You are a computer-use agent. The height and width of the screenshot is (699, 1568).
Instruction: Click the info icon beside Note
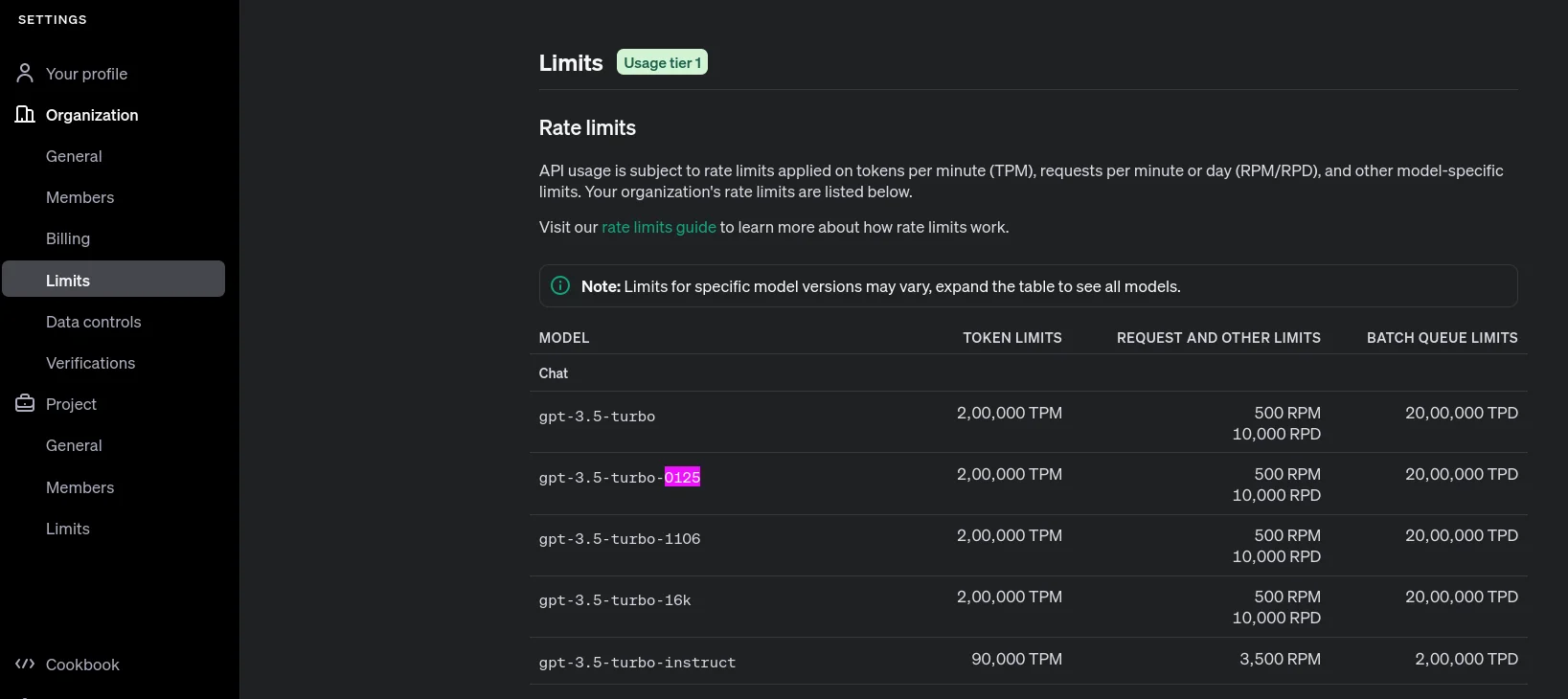coord(560,285)
